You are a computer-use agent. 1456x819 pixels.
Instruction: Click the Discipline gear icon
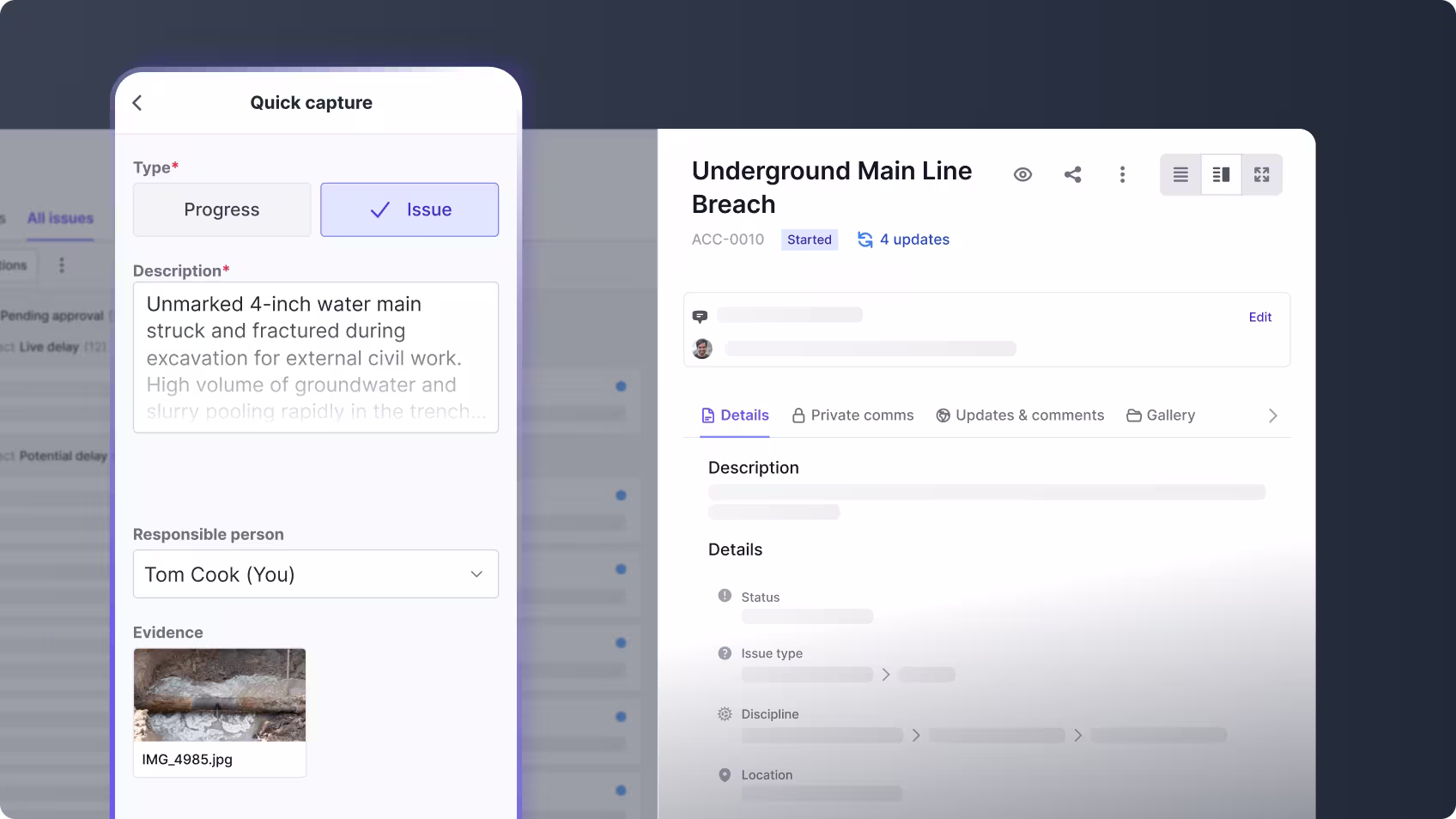tap(725, 714)
